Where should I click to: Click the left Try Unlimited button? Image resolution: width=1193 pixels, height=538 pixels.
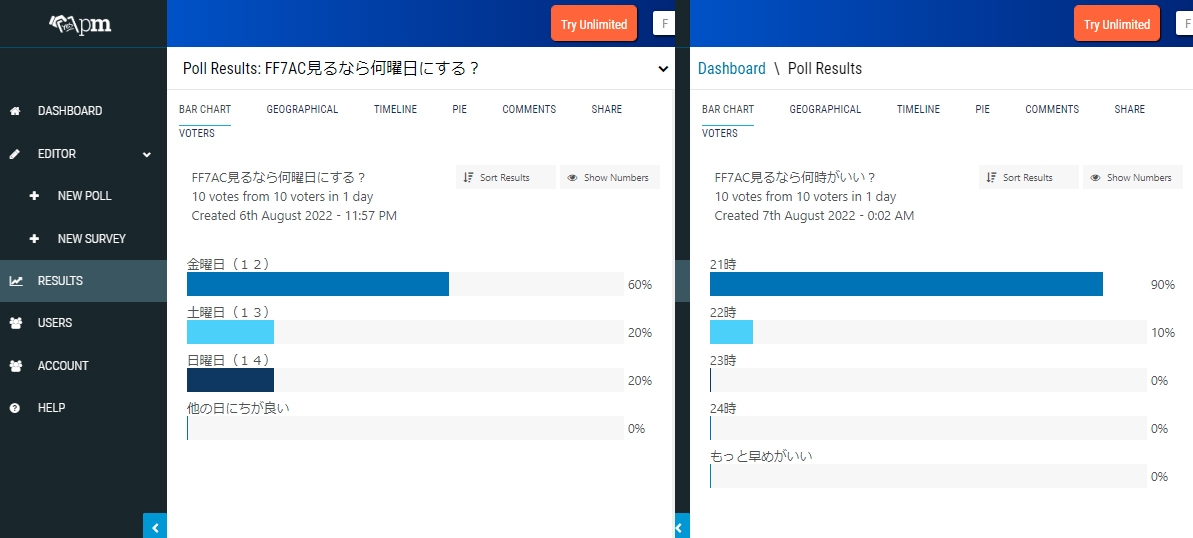pos(594,24)
